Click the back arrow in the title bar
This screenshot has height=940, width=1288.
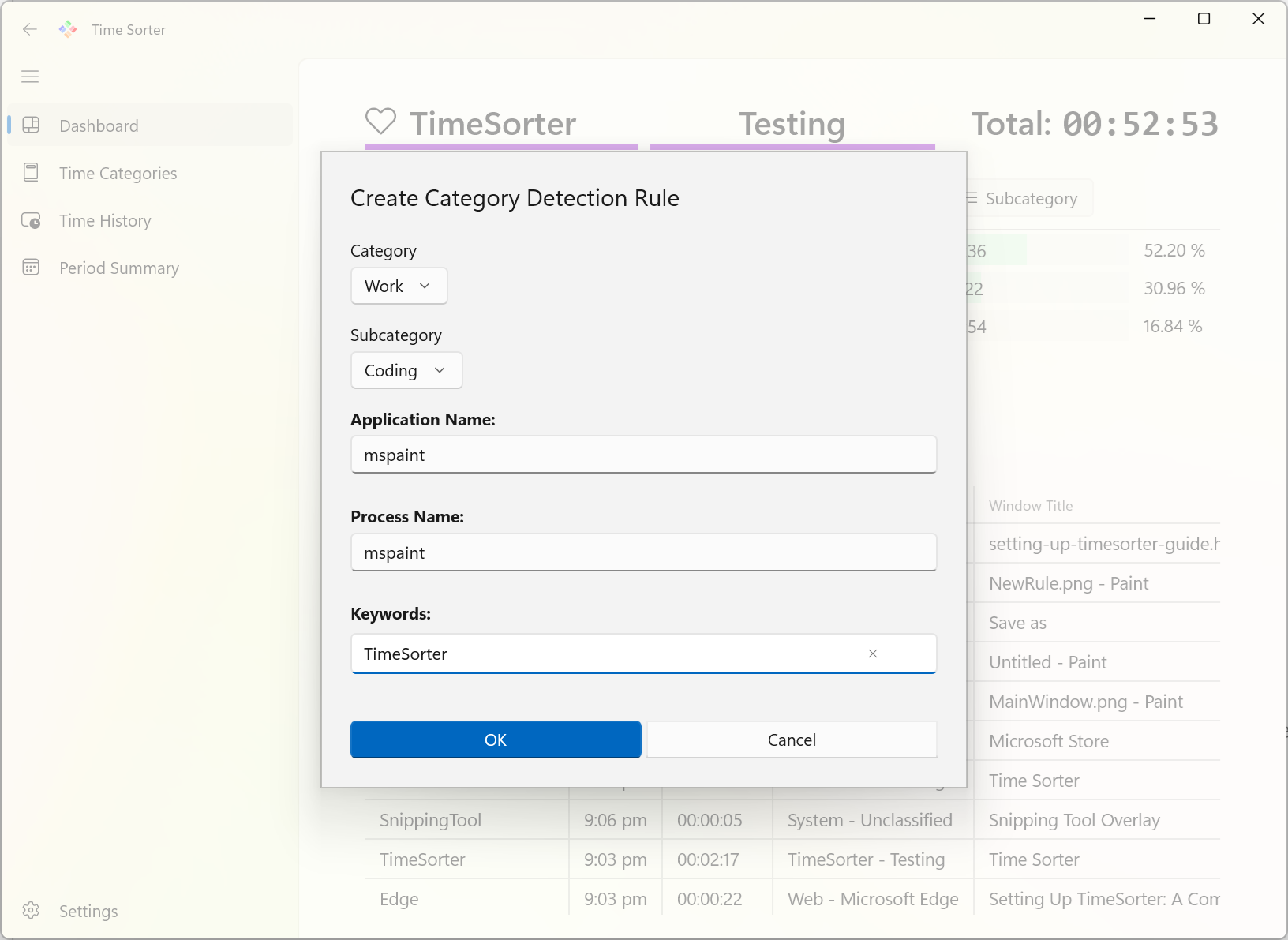[30, 29]
